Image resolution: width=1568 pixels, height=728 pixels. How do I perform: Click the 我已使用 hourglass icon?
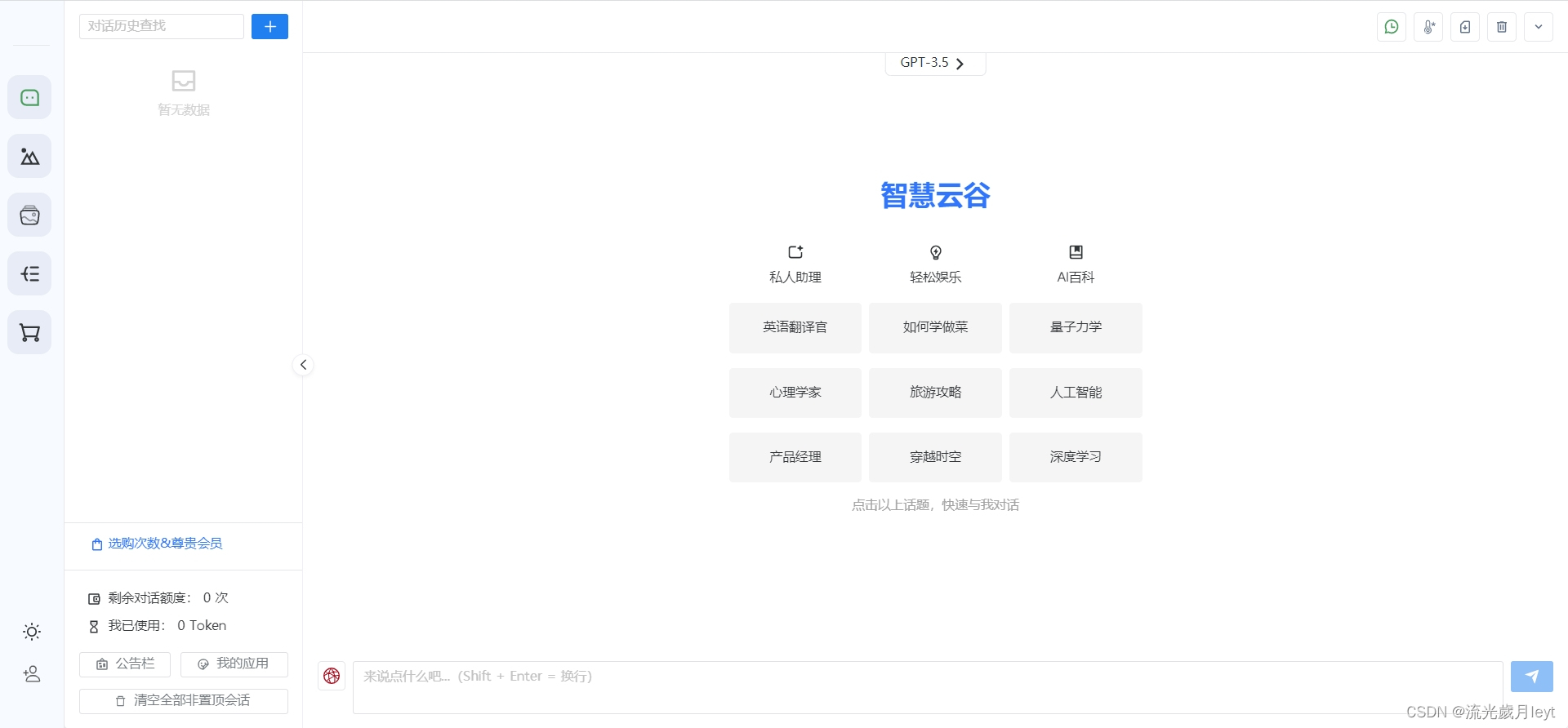(x=94, y=627)
